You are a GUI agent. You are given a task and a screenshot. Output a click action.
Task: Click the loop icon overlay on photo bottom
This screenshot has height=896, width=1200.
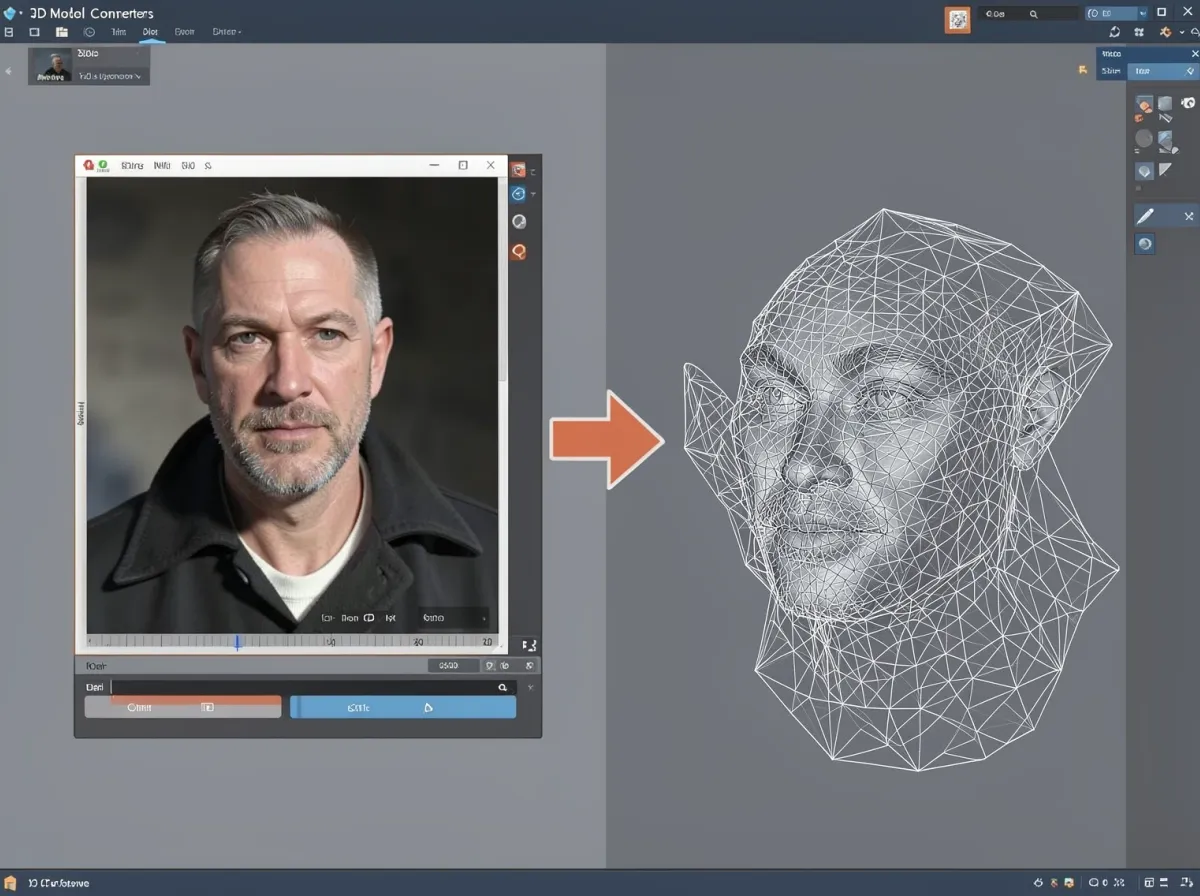pyautogui.click(x=369, y=618)
